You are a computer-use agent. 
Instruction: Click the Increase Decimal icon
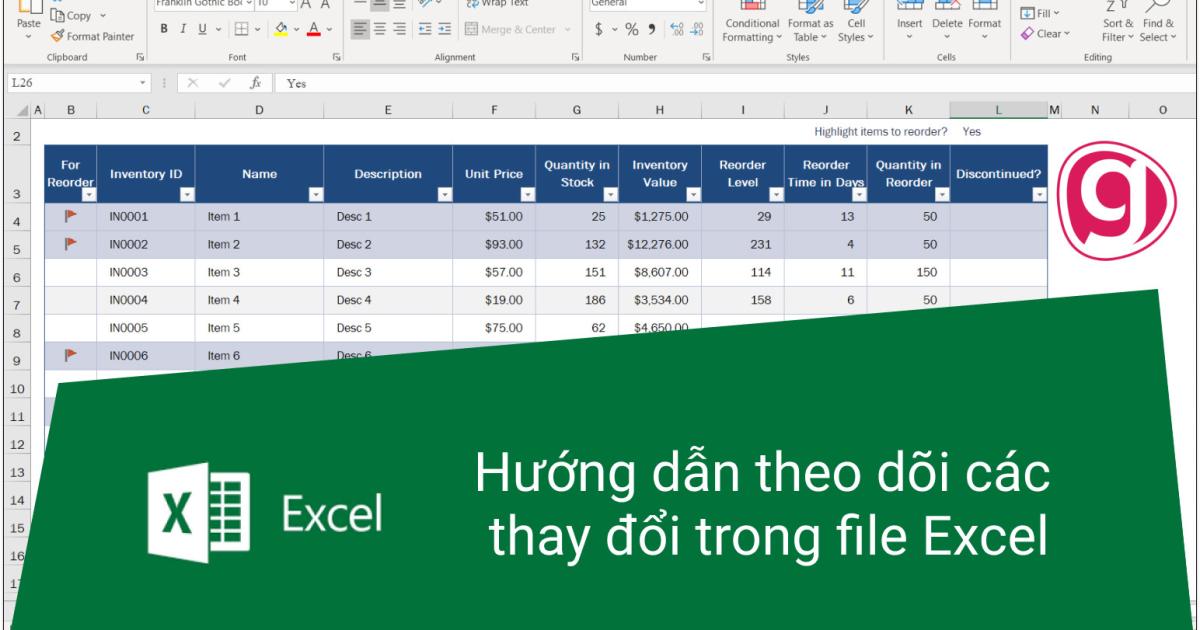[677, 28]
